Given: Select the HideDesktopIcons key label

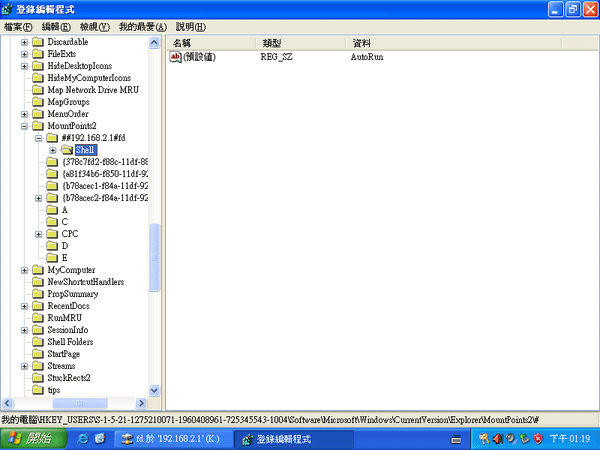Looking at the screenshot, I should tap(80, 66).
